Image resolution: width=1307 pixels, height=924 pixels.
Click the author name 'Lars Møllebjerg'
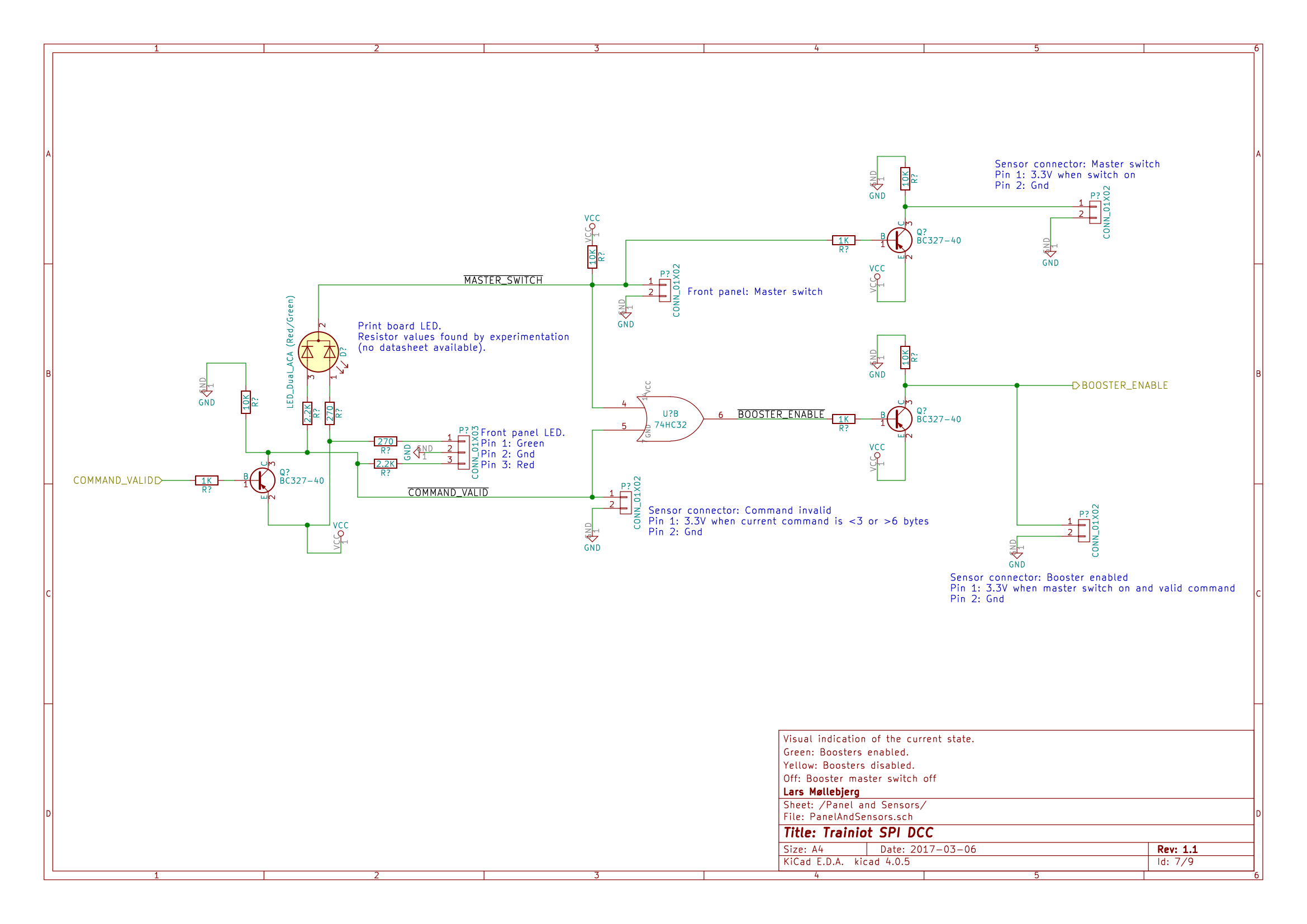821,792
